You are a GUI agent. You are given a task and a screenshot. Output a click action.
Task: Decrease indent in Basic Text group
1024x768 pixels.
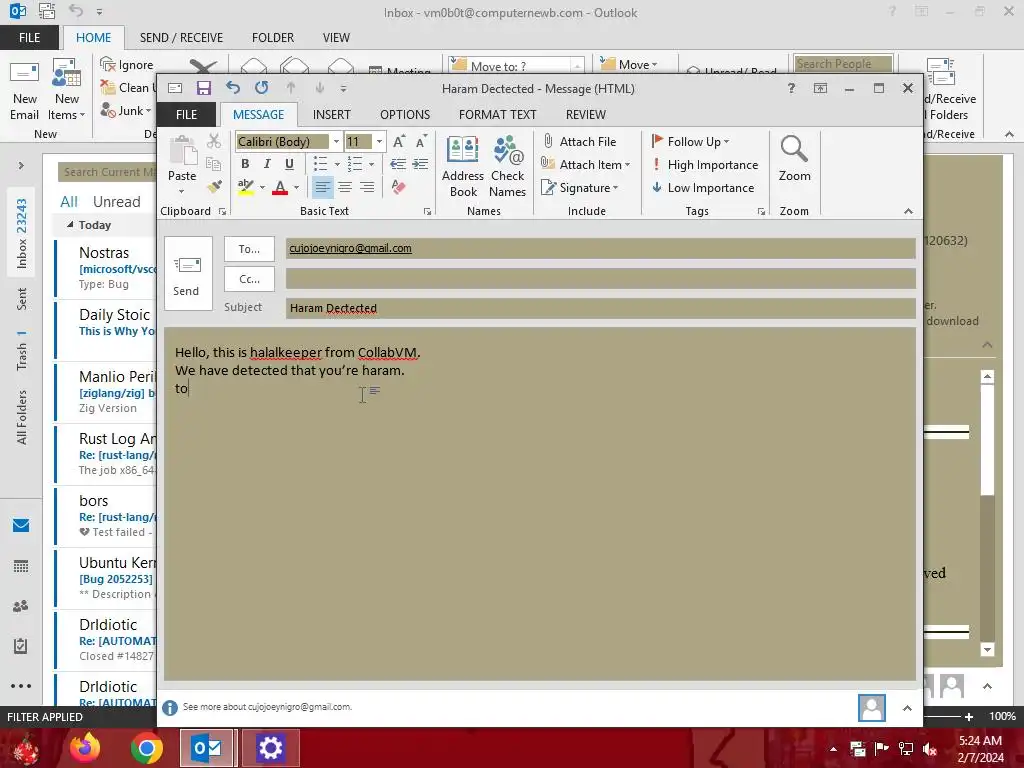[x=398, y=163]
